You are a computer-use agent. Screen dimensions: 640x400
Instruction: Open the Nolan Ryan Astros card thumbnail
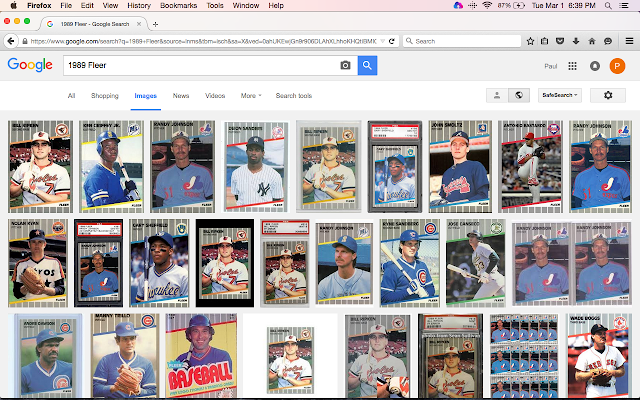38,263
